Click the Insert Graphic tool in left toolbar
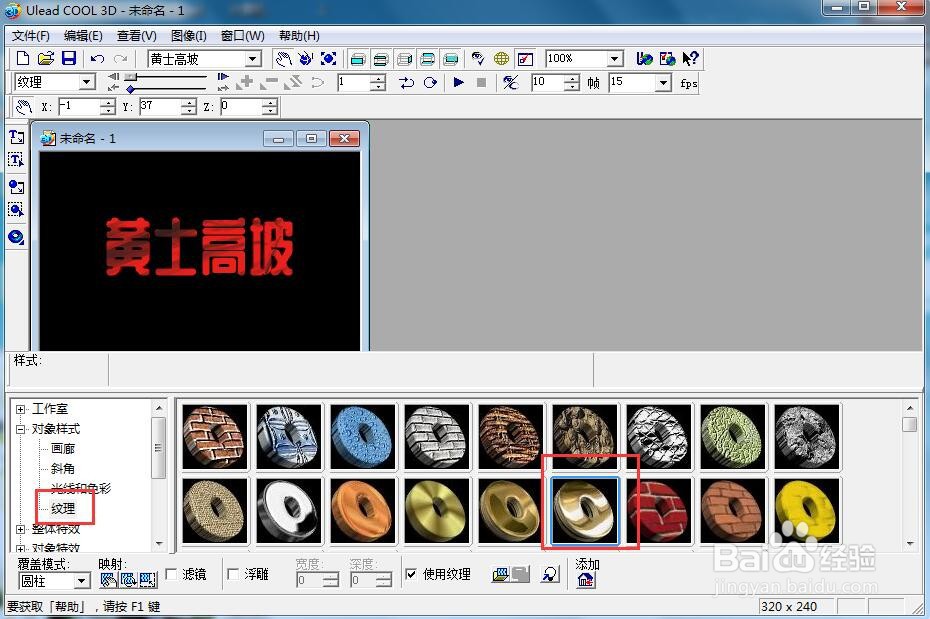Image resolution: width=930 pixels, height=619 pixels. (16, 187)
